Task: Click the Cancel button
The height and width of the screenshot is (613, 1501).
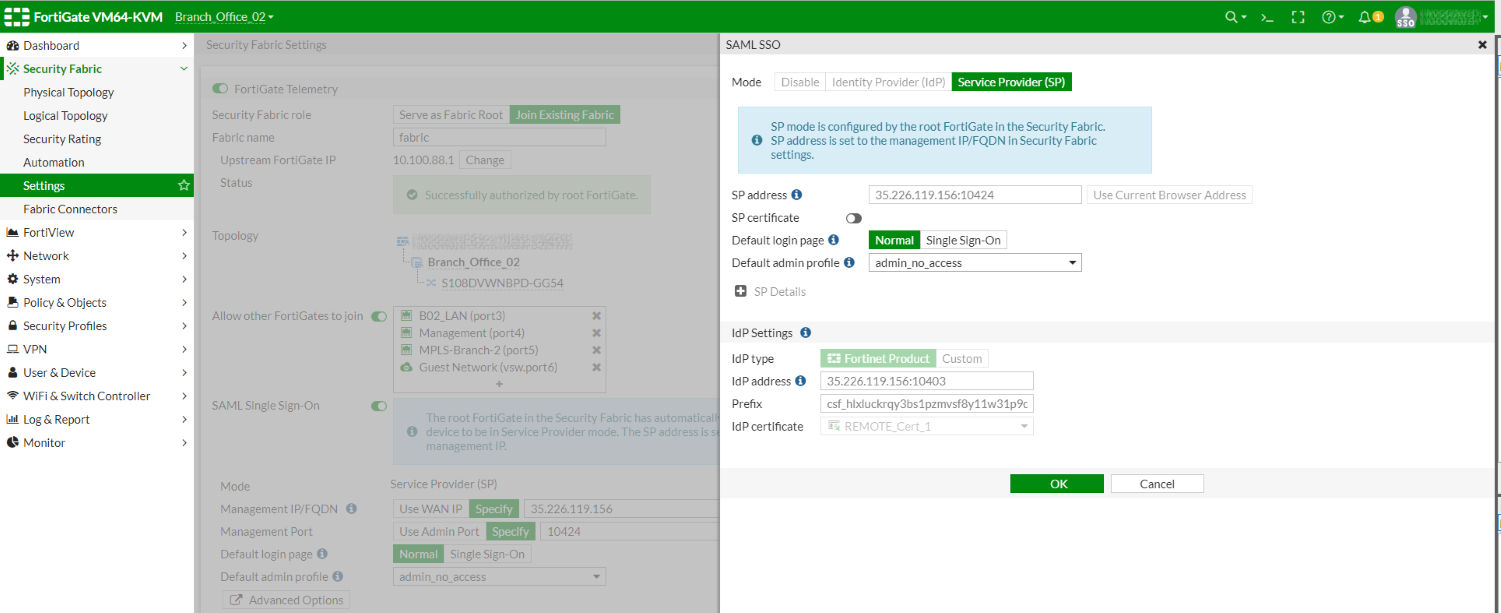Action: [x=1157, y=484]
